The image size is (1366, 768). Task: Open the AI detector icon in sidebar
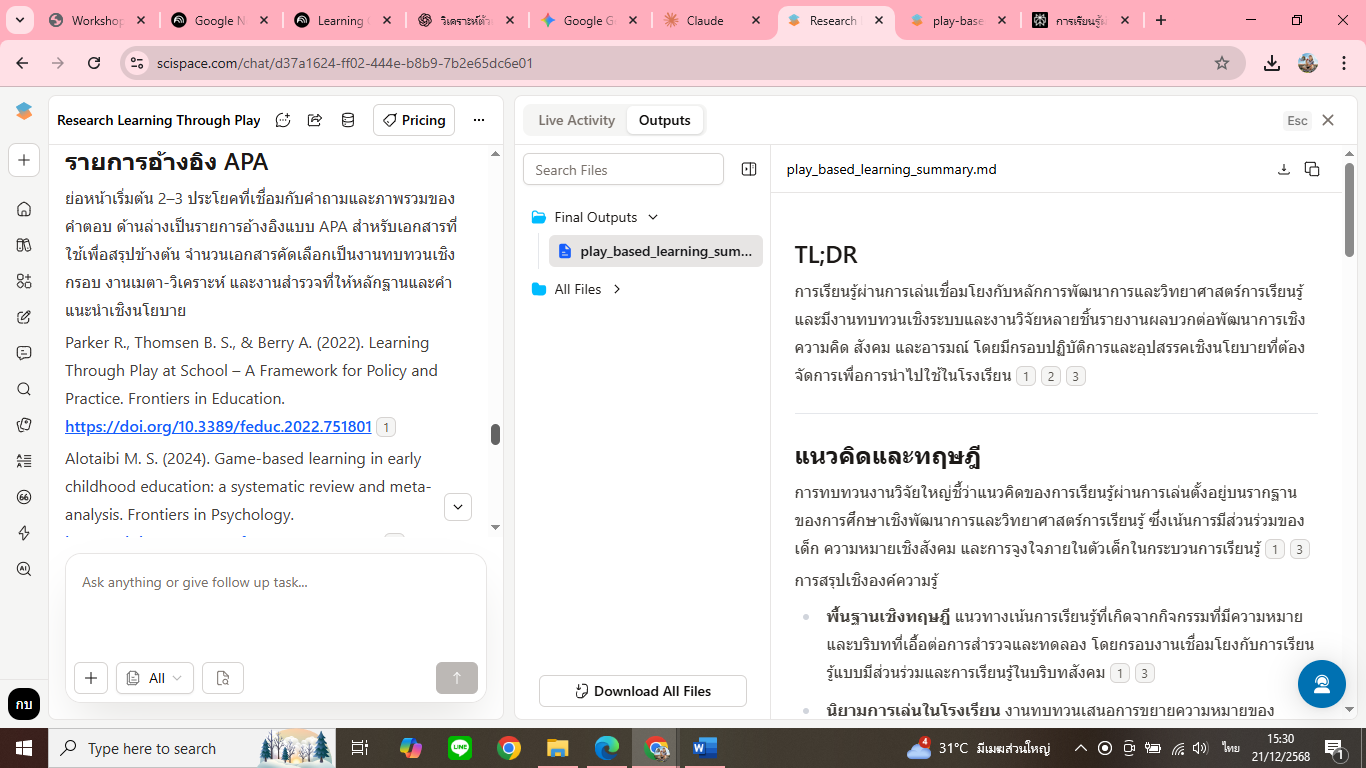pos(24,568)
